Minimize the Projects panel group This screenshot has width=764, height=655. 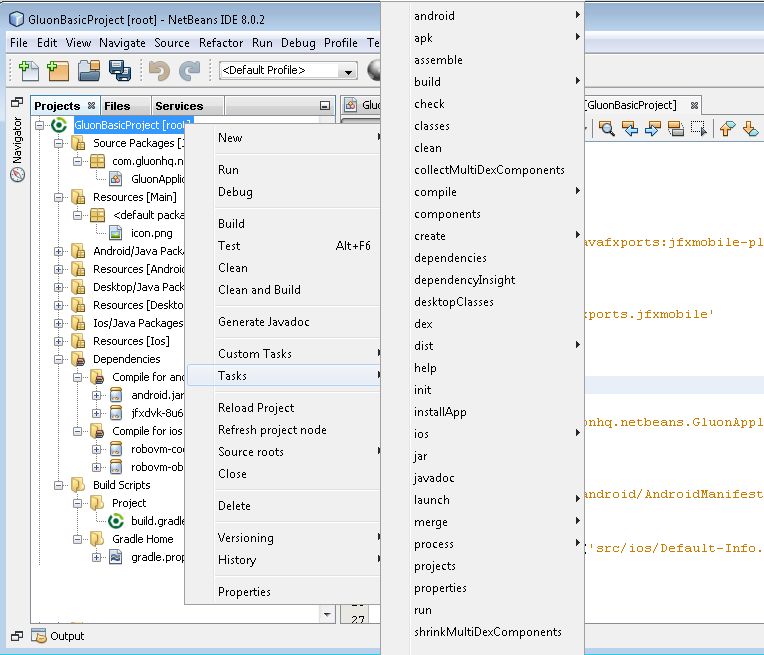click(325, 106)
